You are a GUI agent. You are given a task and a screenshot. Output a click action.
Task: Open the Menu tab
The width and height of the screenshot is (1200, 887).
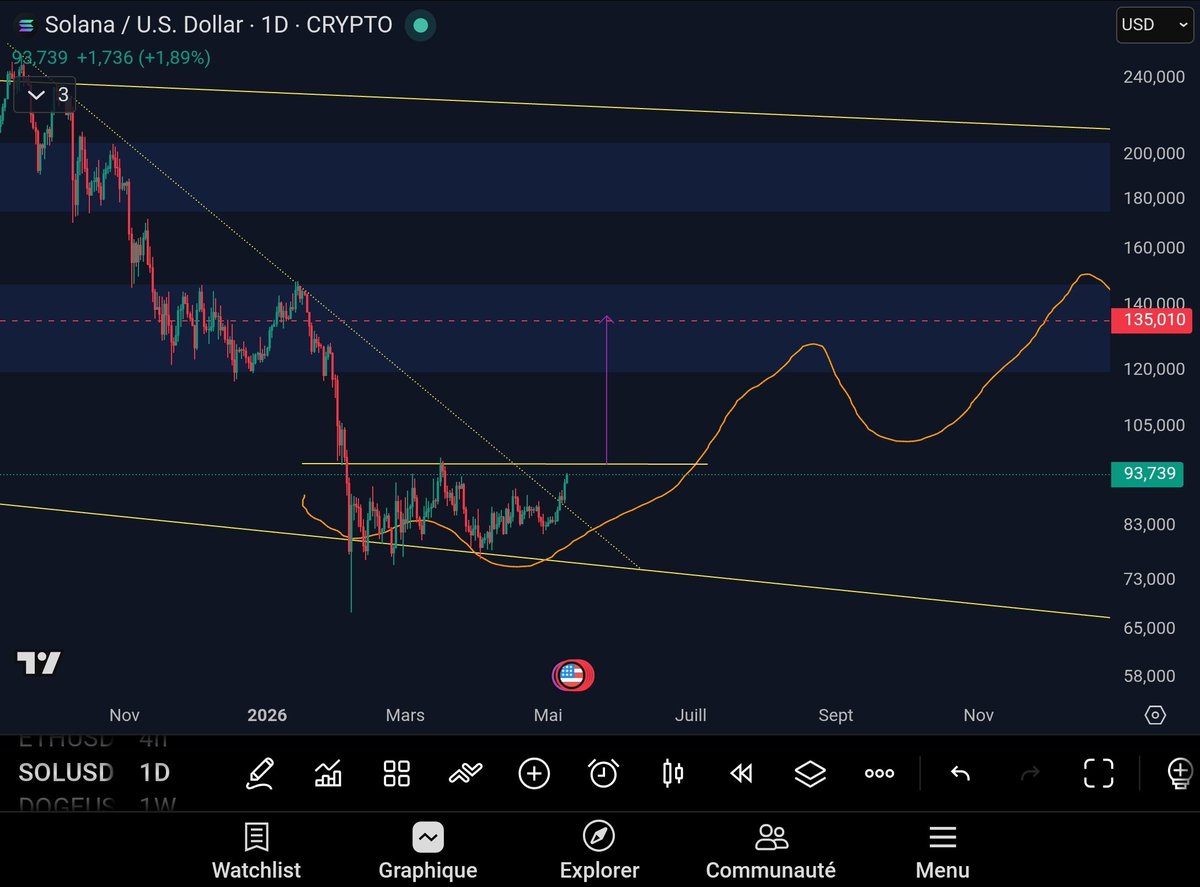pyautogui.click(x=943, y=852)
